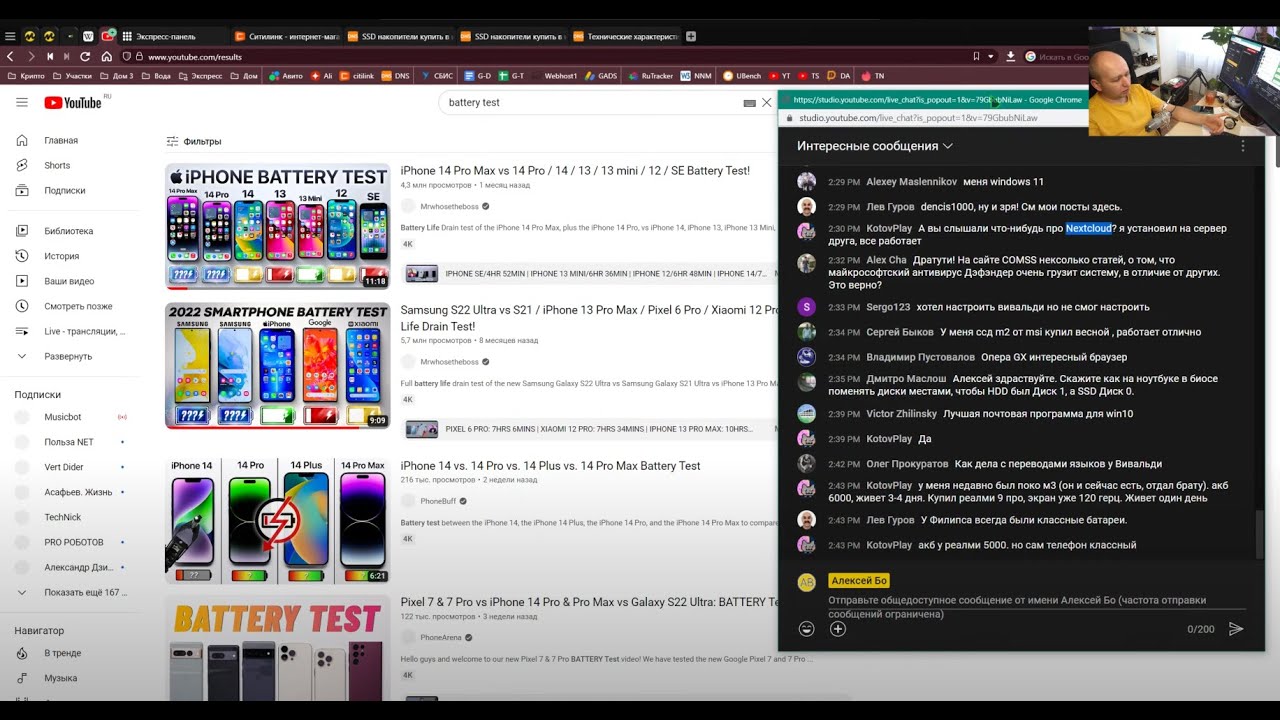Open Интересные сообщения chat mode dropdown

pyautogui.click(x=875, y=146)
